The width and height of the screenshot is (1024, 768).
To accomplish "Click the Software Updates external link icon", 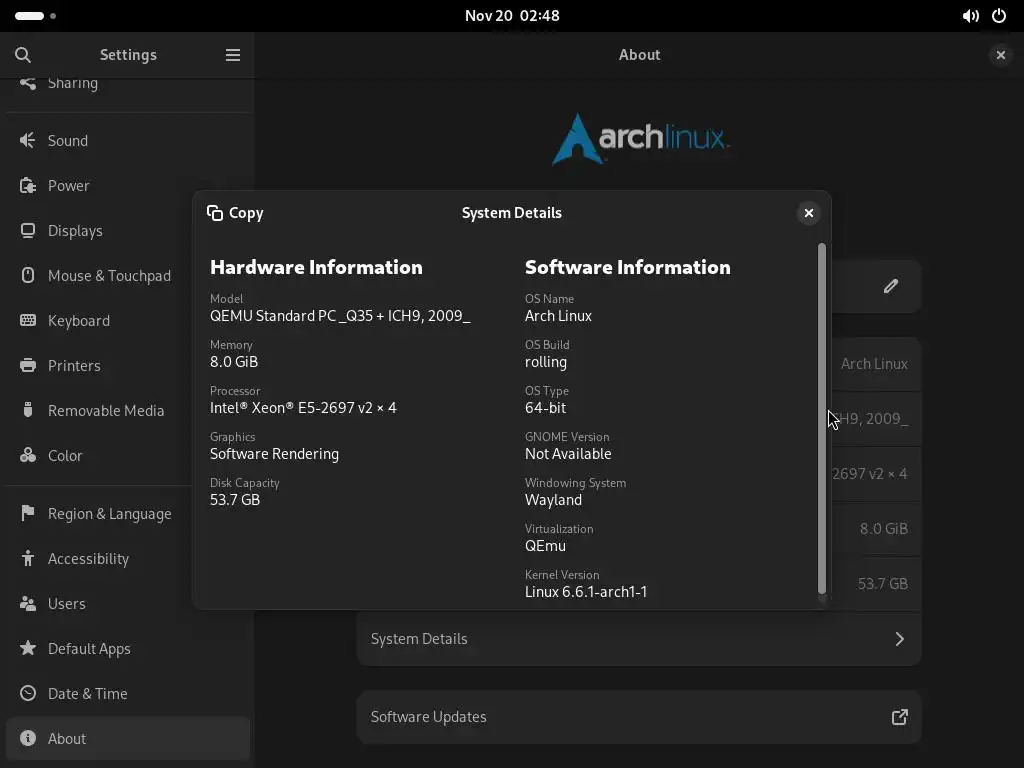I will [x=899, y=716].
